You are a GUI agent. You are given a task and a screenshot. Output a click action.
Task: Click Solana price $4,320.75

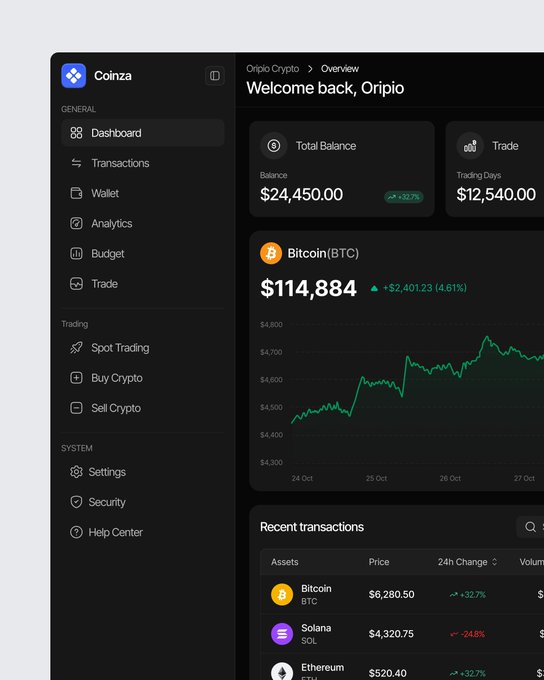coord(391,634)
